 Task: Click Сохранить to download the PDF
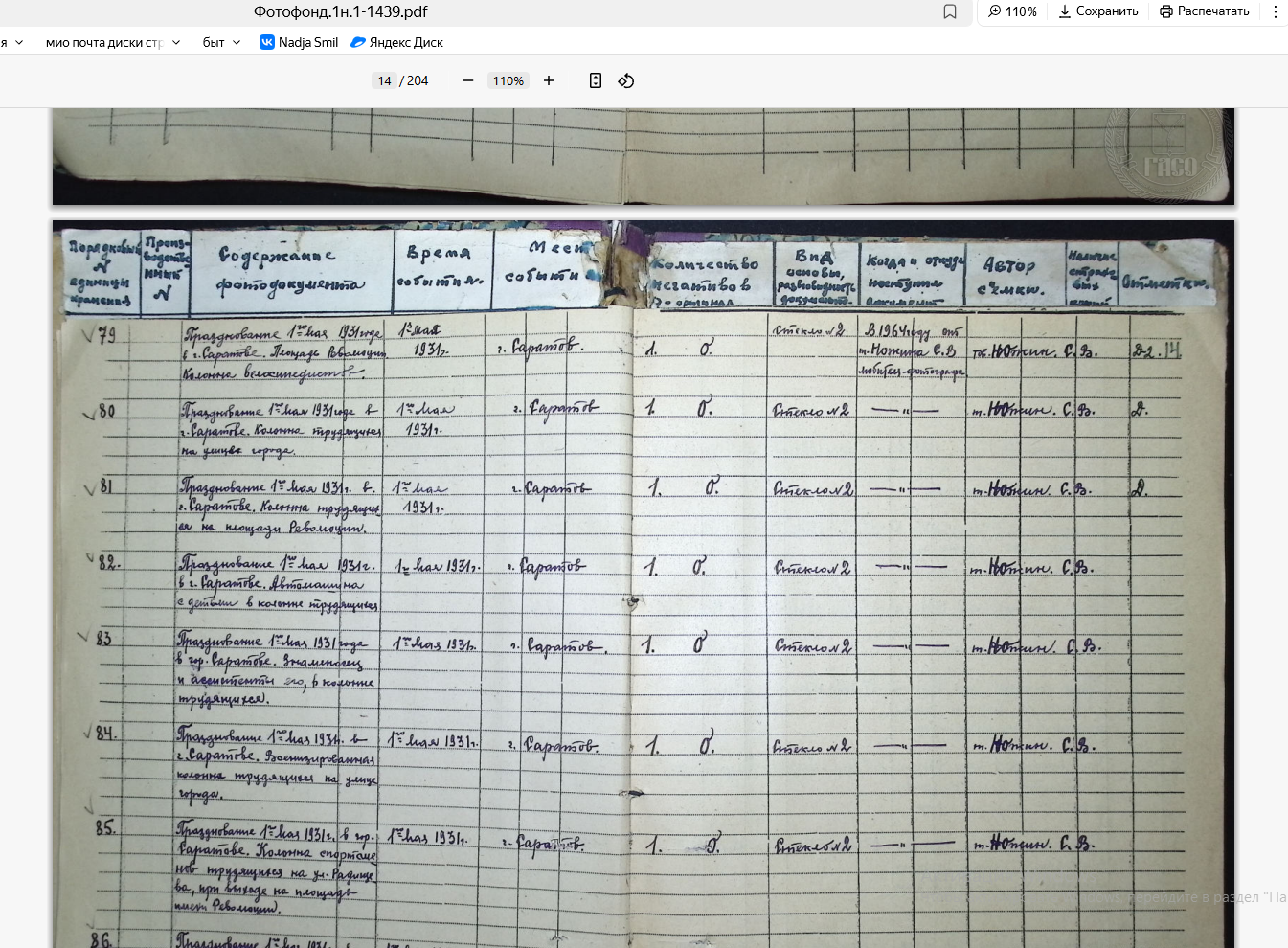pyautogui.click(x=1098, y=11)
